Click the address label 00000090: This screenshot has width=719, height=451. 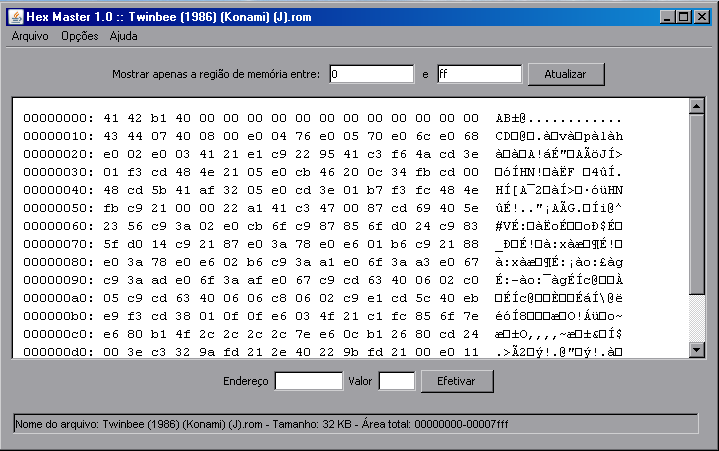click(x=58, y=280)
